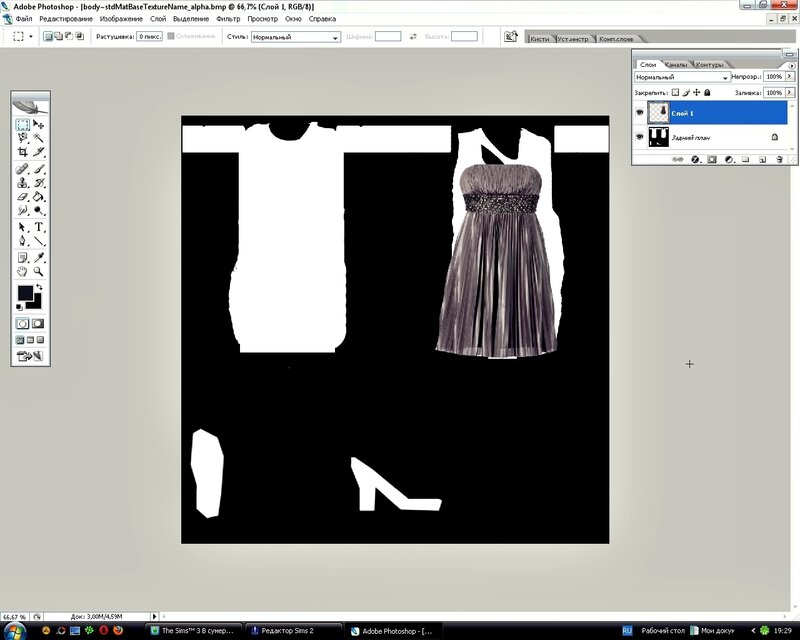800x640 pixels.
Task: Toggle the lock transparent pixels option
Action: [675, 92]
